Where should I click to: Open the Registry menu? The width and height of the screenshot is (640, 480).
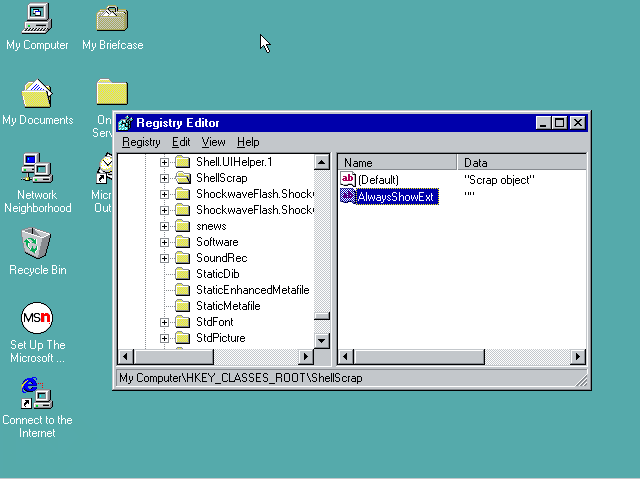point(141,142)
